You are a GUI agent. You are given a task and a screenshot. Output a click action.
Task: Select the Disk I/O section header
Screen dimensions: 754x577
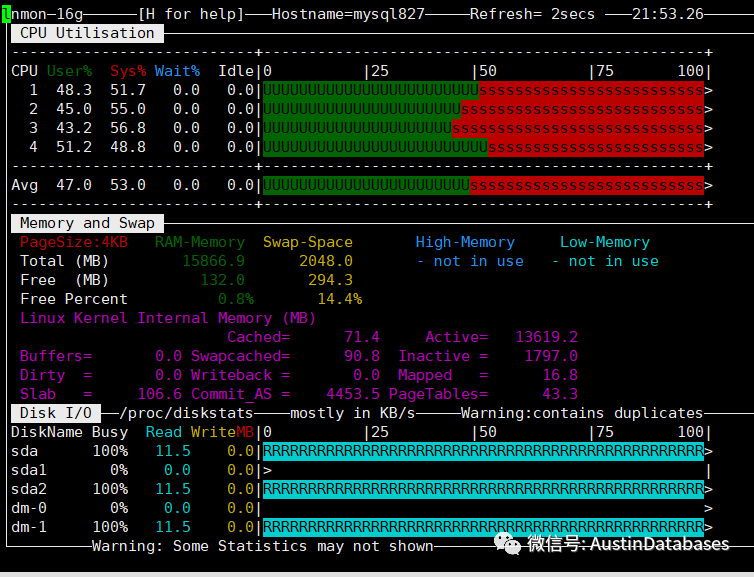click(56, 413)
